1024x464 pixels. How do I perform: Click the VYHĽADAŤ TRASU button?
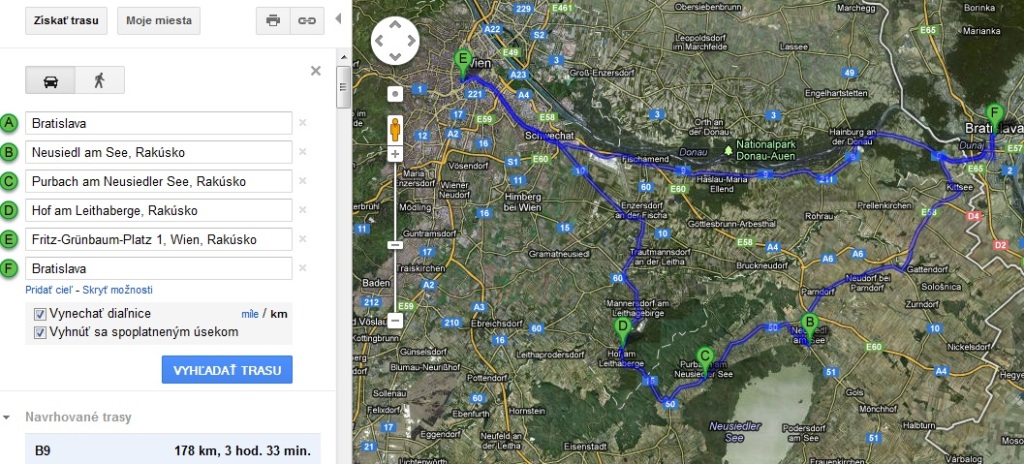click(227, 370)
